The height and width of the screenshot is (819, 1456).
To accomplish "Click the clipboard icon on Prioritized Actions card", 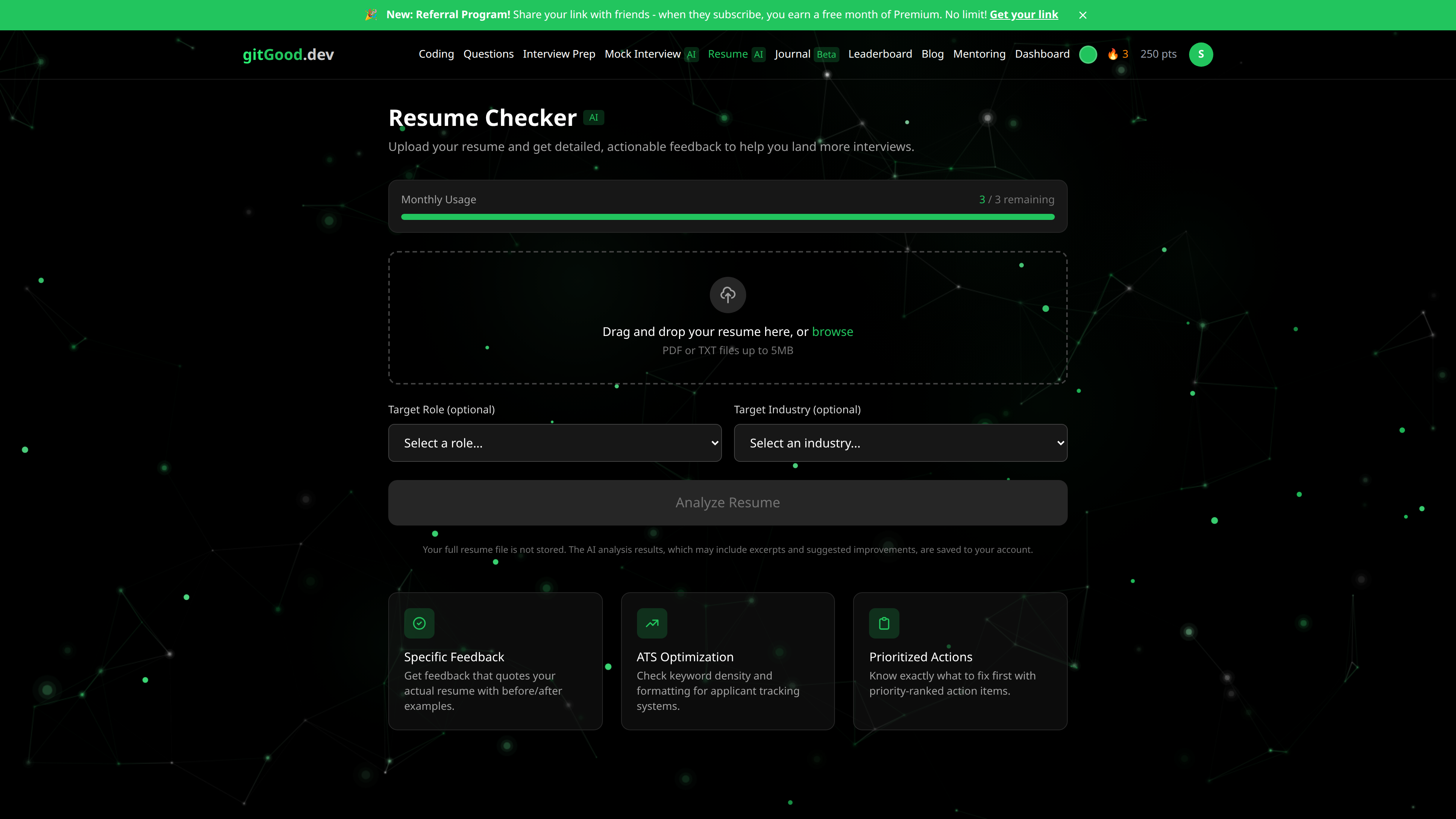I will [x=884, y=623].
